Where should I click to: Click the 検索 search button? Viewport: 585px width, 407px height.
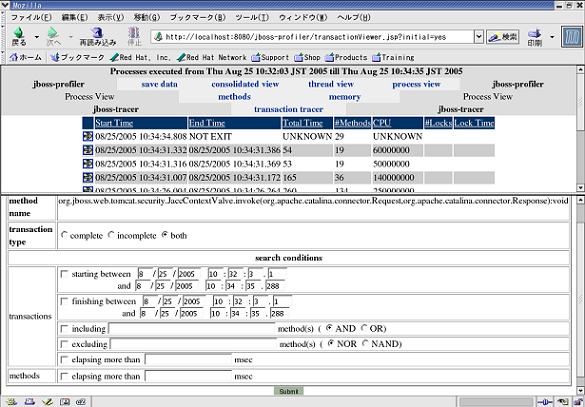click(x=503, y=37)
